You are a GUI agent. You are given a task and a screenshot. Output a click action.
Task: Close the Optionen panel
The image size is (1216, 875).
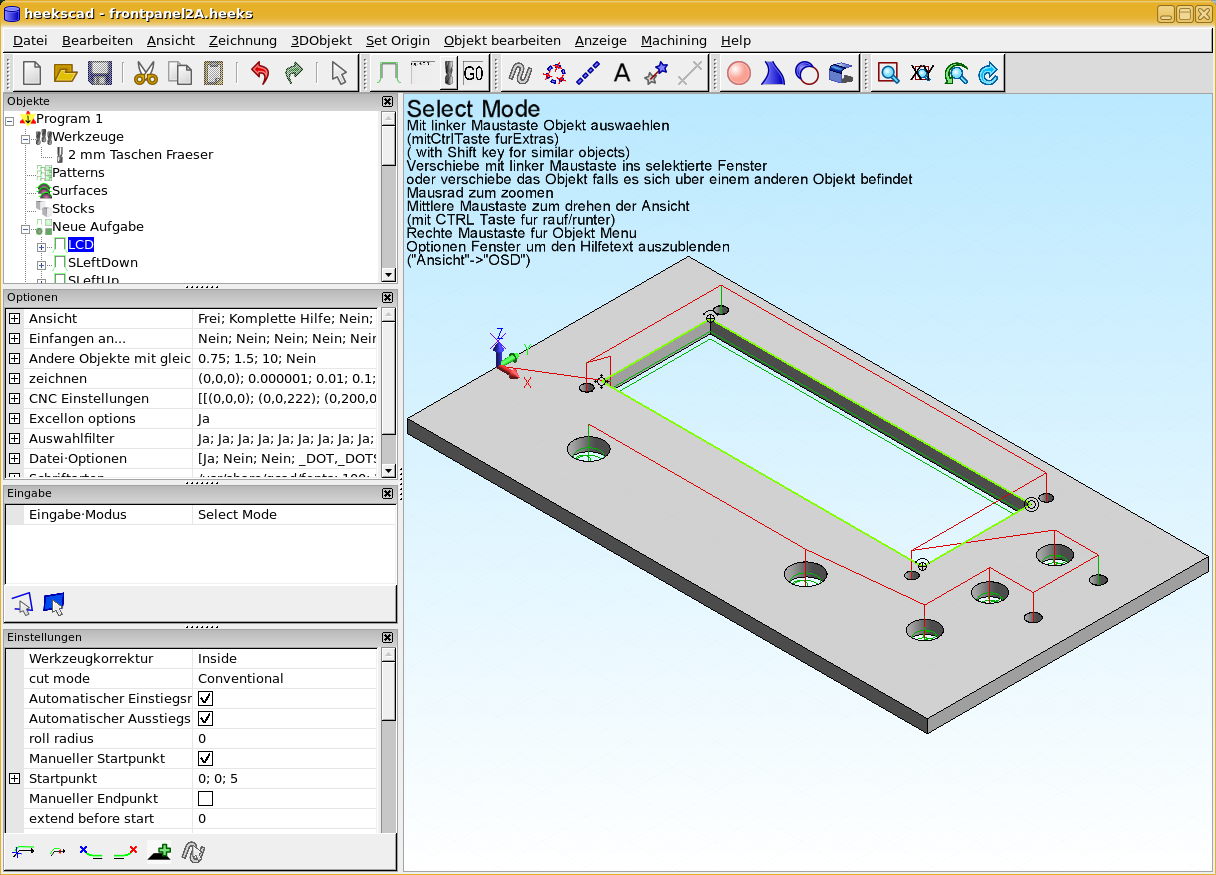[387, 297]
